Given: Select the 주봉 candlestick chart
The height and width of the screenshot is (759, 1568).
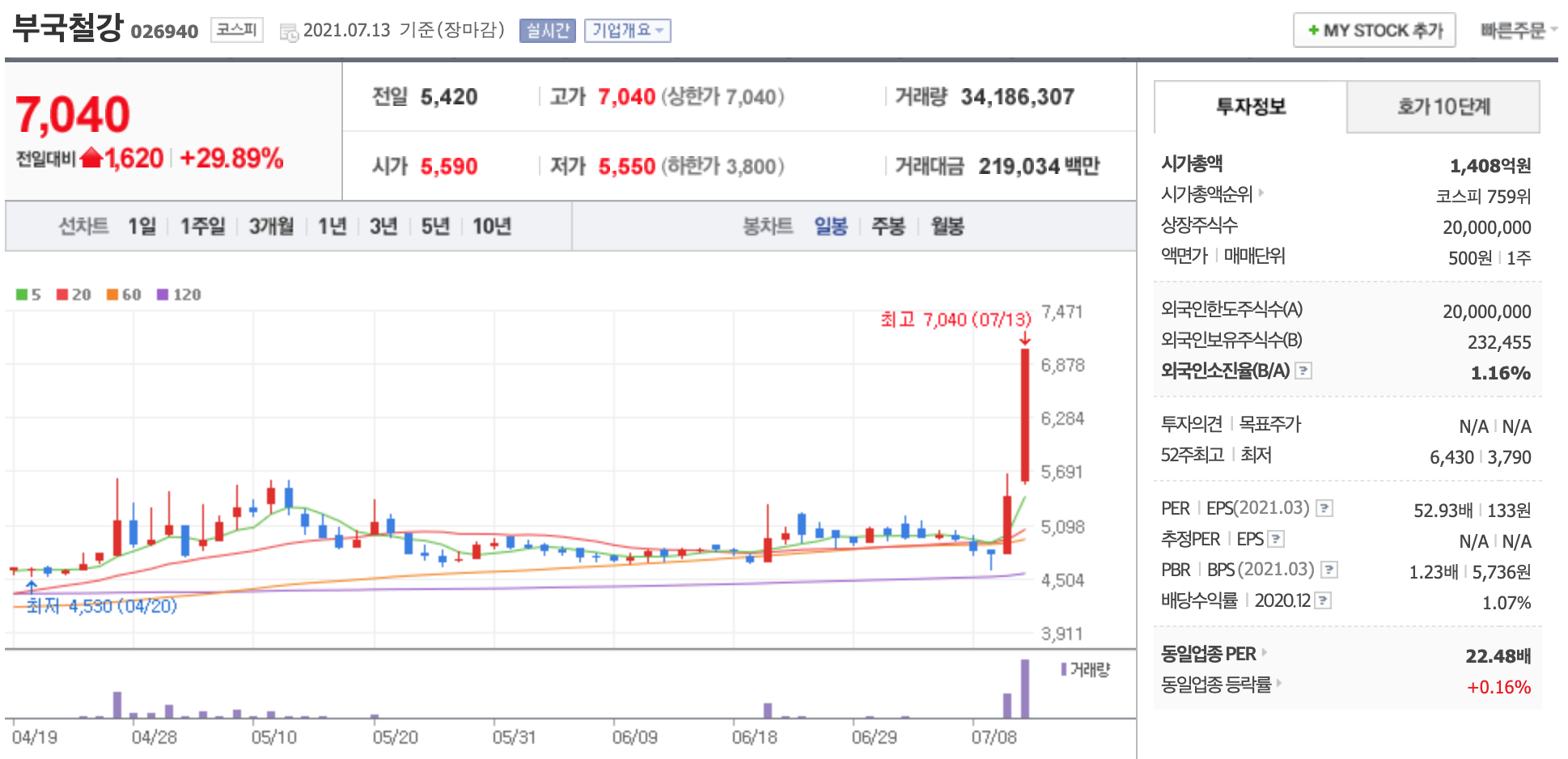Looking at the screenshot, I should point(888,226).
